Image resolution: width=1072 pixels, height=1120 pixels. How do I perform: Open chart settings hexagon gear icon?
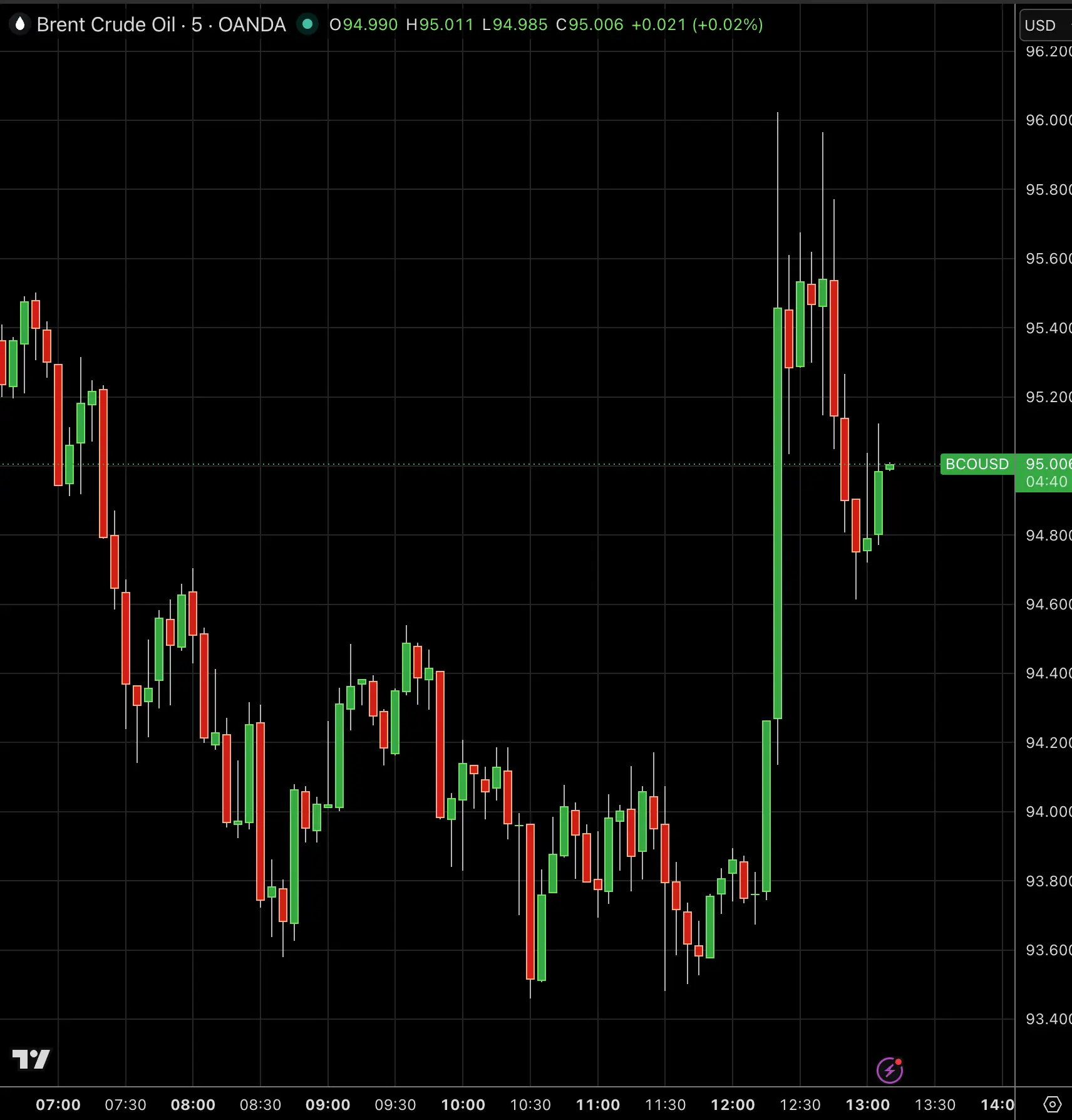point(1053,1104)
